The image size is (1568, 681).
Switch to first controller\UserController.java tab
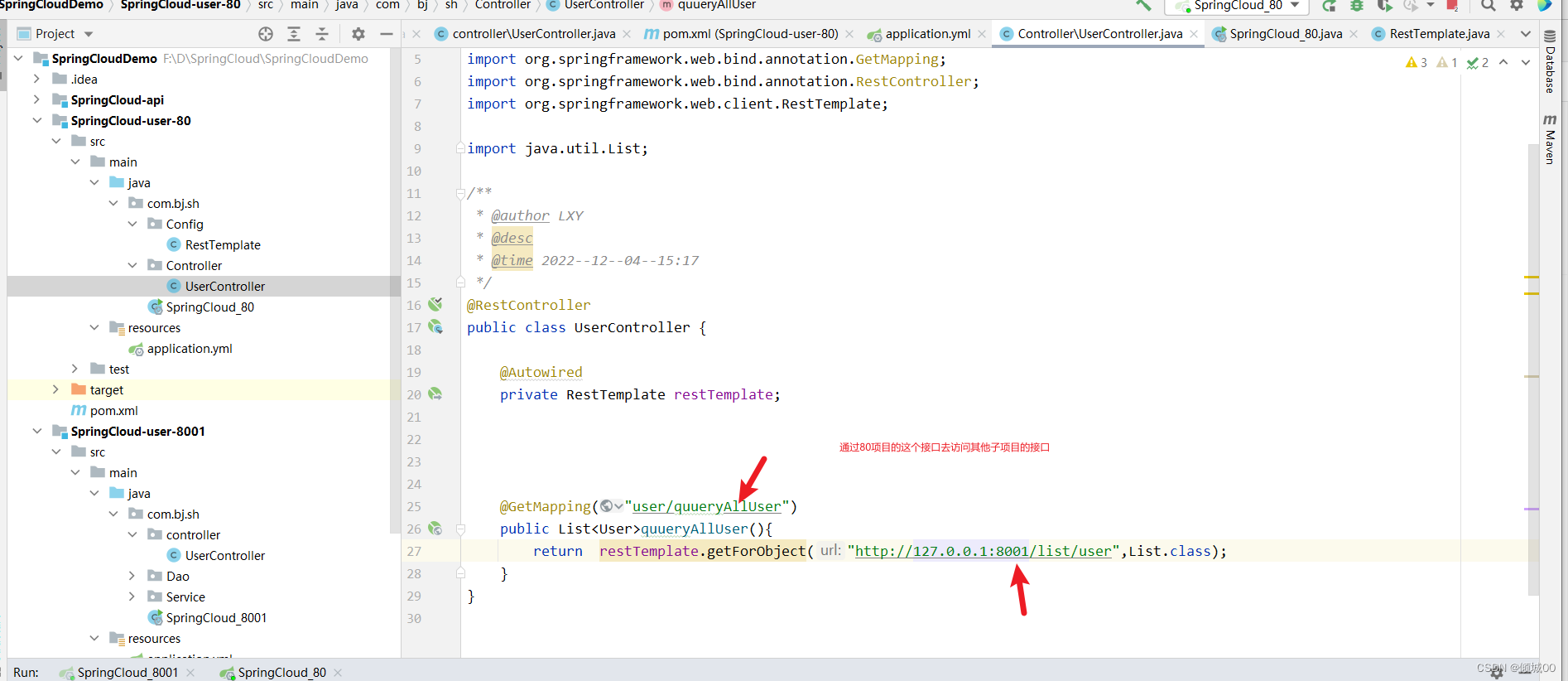533,34
